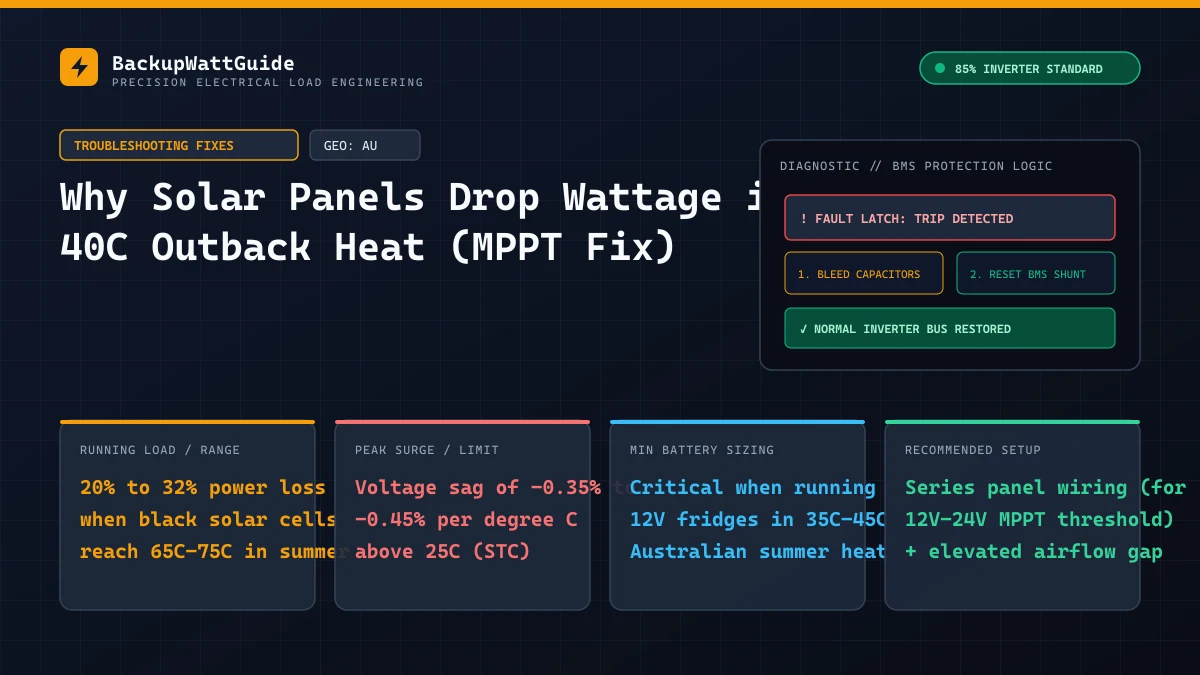Select the GEO: AU tag
This screenshot has width=1200, height=675.
click(364, 145)
